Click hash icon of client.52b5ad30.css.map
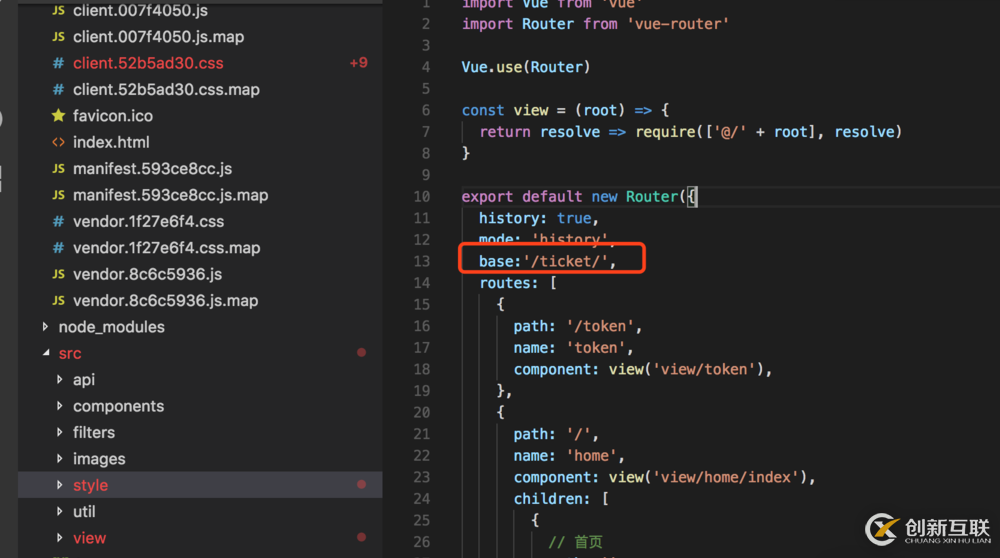1000x558 pixels. pyautogui.click(x=59, y=89)
